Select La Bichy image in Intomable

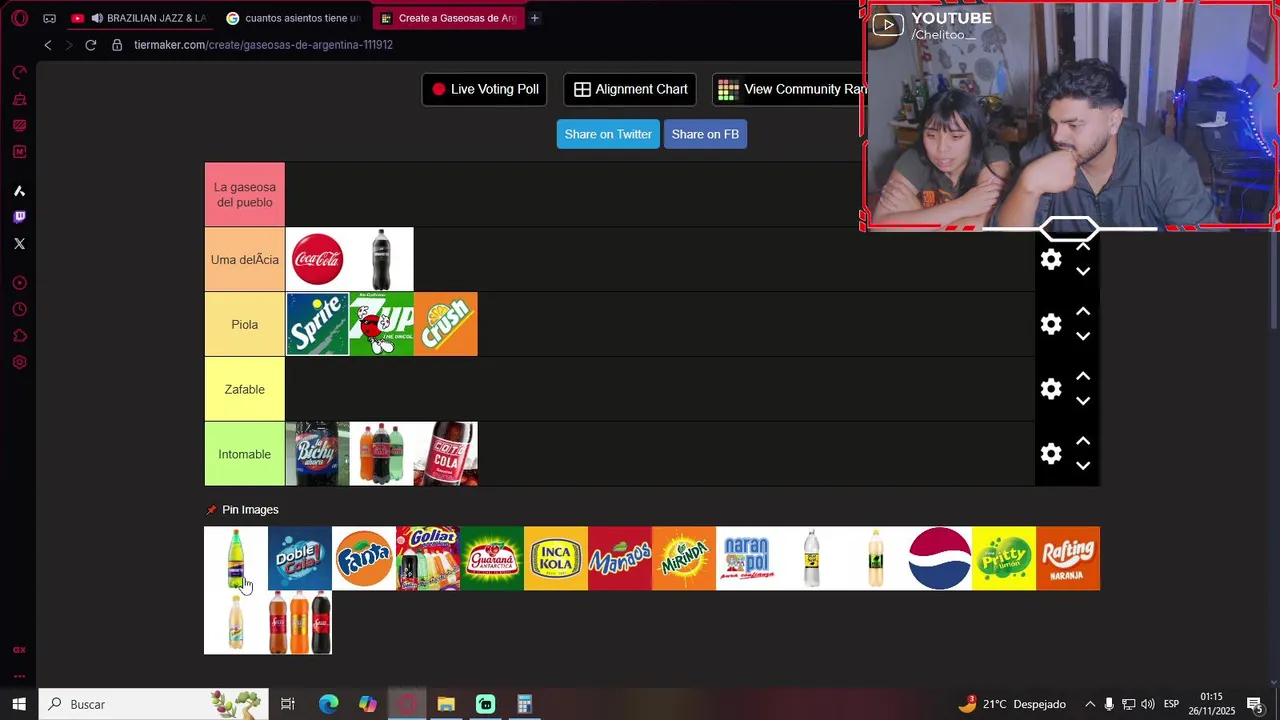tap(318, 455)
